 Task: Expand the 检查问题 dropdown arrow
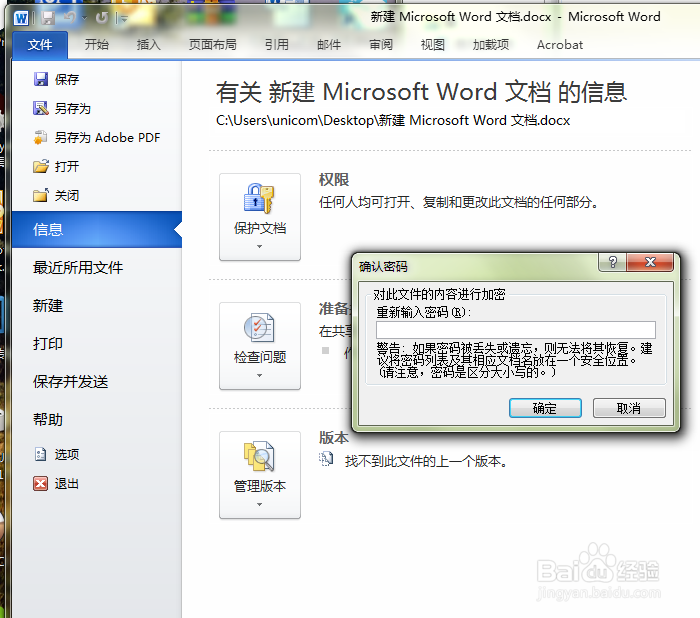259,376
